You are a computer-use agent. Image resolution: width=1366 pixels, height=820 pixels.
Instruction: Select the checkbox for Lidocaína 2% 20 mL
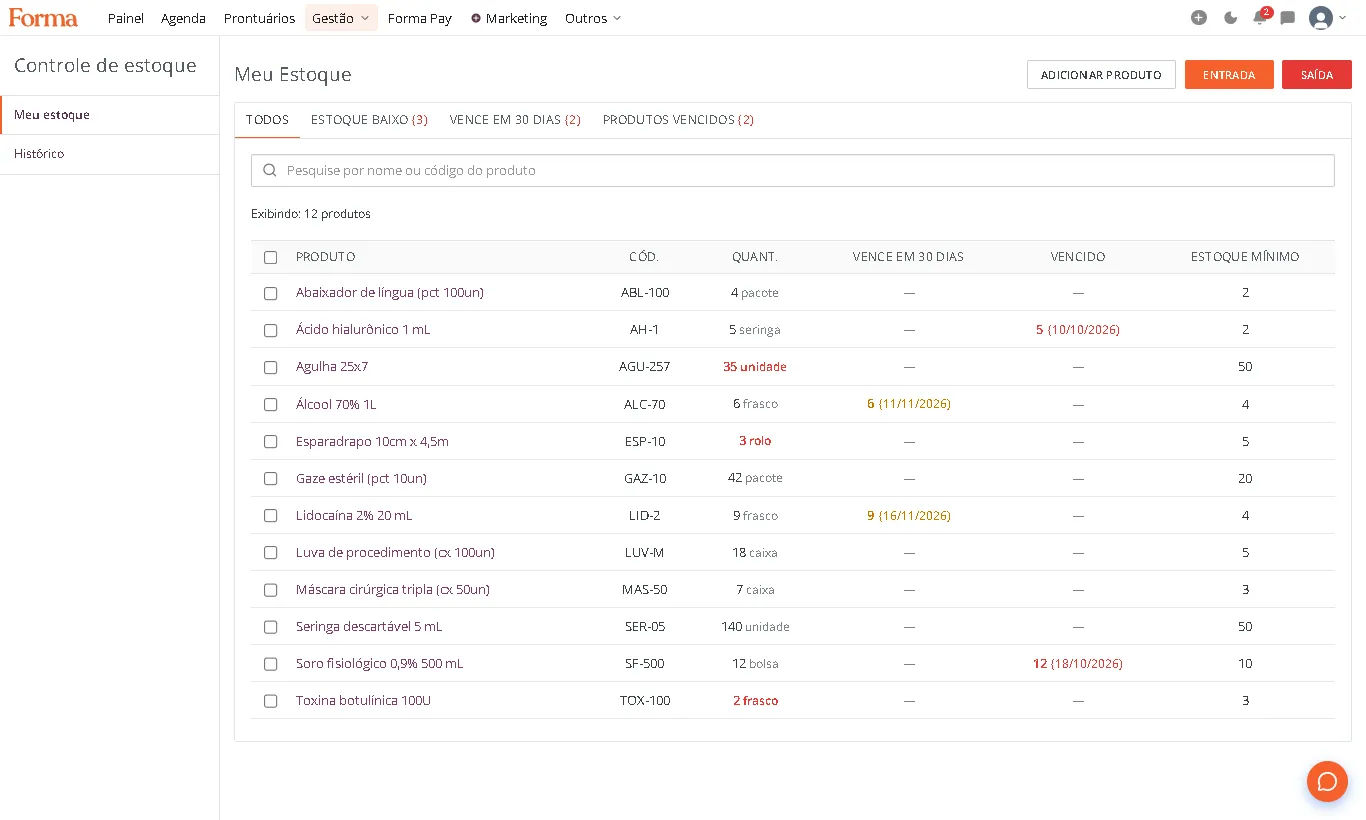coord(270,516)
